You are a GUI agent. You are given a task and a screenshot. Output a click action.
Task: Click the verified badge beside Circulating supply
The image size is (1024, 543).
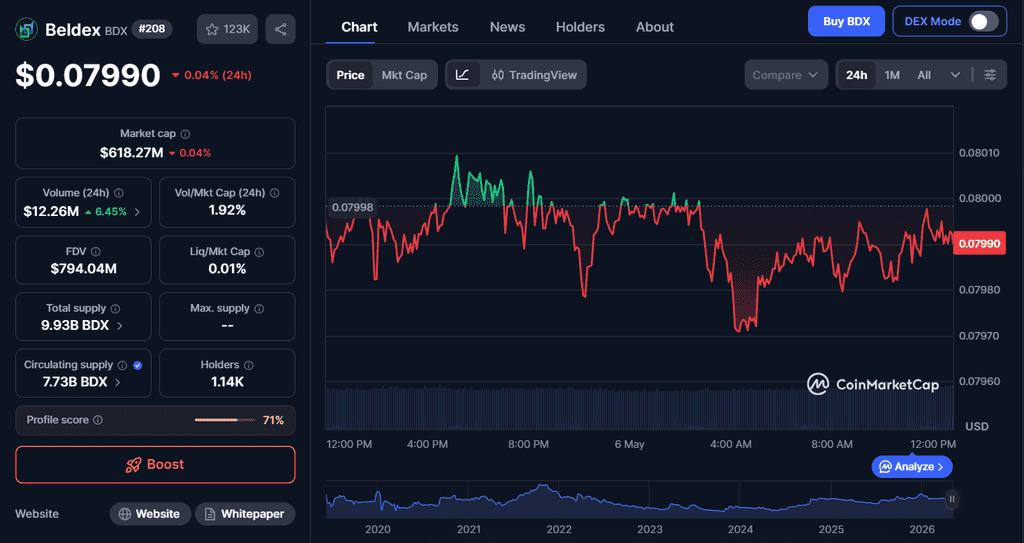point(138,365)
